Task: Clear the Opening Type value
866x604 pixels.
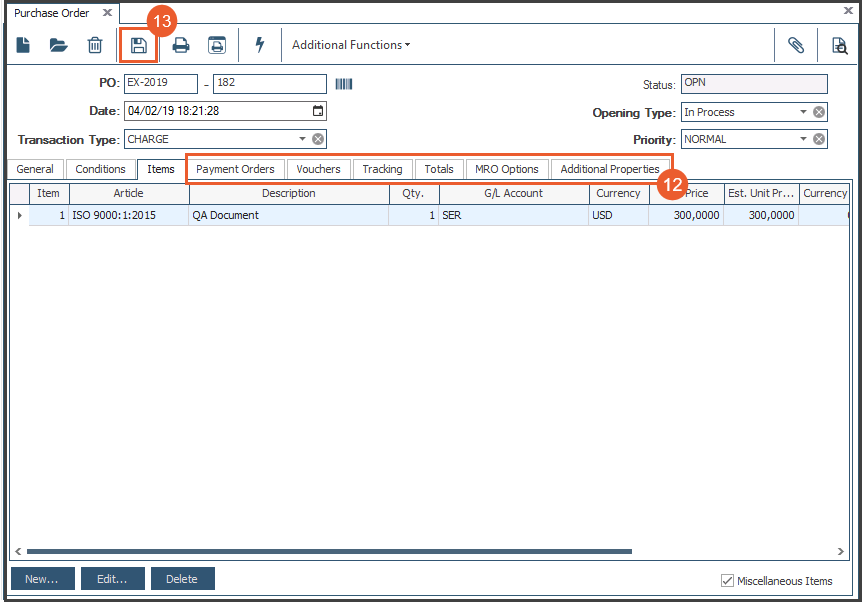Action: (x=819, y=112)
